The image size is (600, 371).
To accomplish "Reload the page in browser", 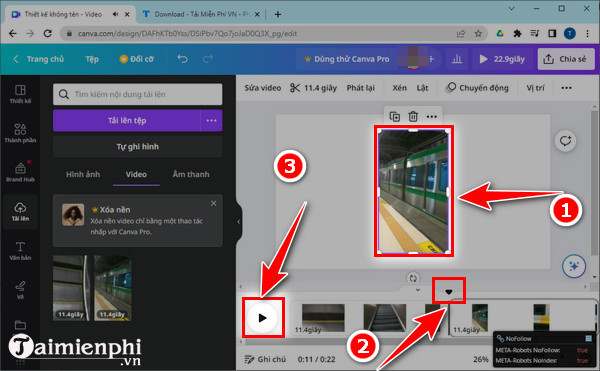I will coord(47,34).
